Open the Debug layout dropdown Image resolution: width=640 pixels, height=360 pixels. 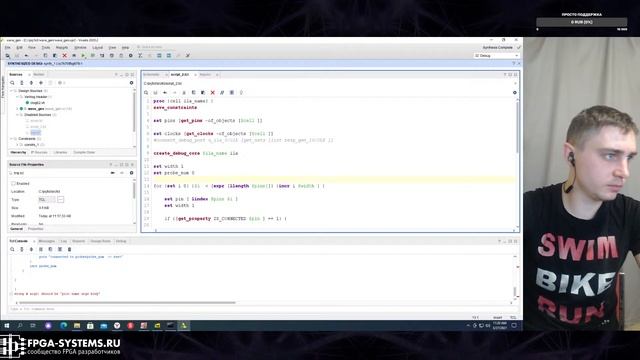coord(497,56)
